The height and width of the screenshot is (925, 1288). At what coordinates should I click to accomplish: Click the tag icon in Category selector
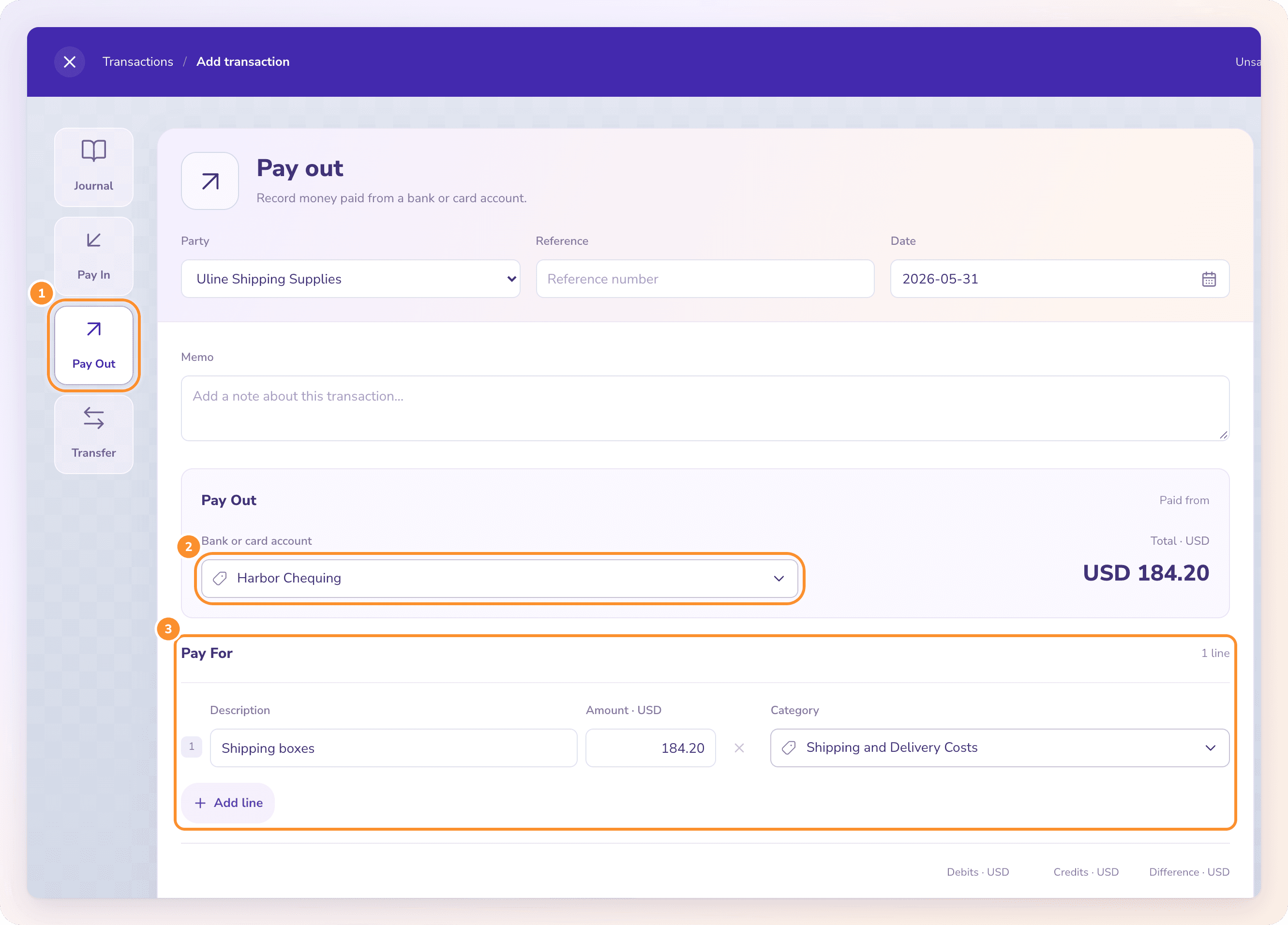point(789,748)
